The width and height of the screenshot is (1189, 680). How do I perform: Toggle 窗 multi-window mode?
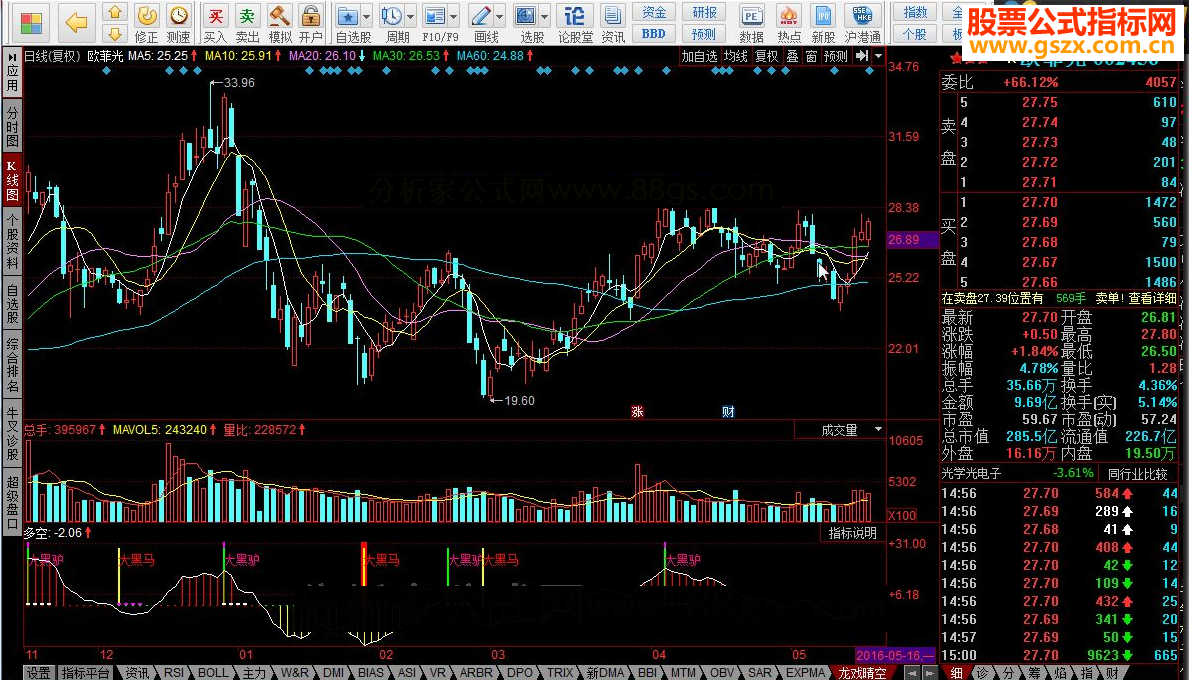tap(811, 56)
